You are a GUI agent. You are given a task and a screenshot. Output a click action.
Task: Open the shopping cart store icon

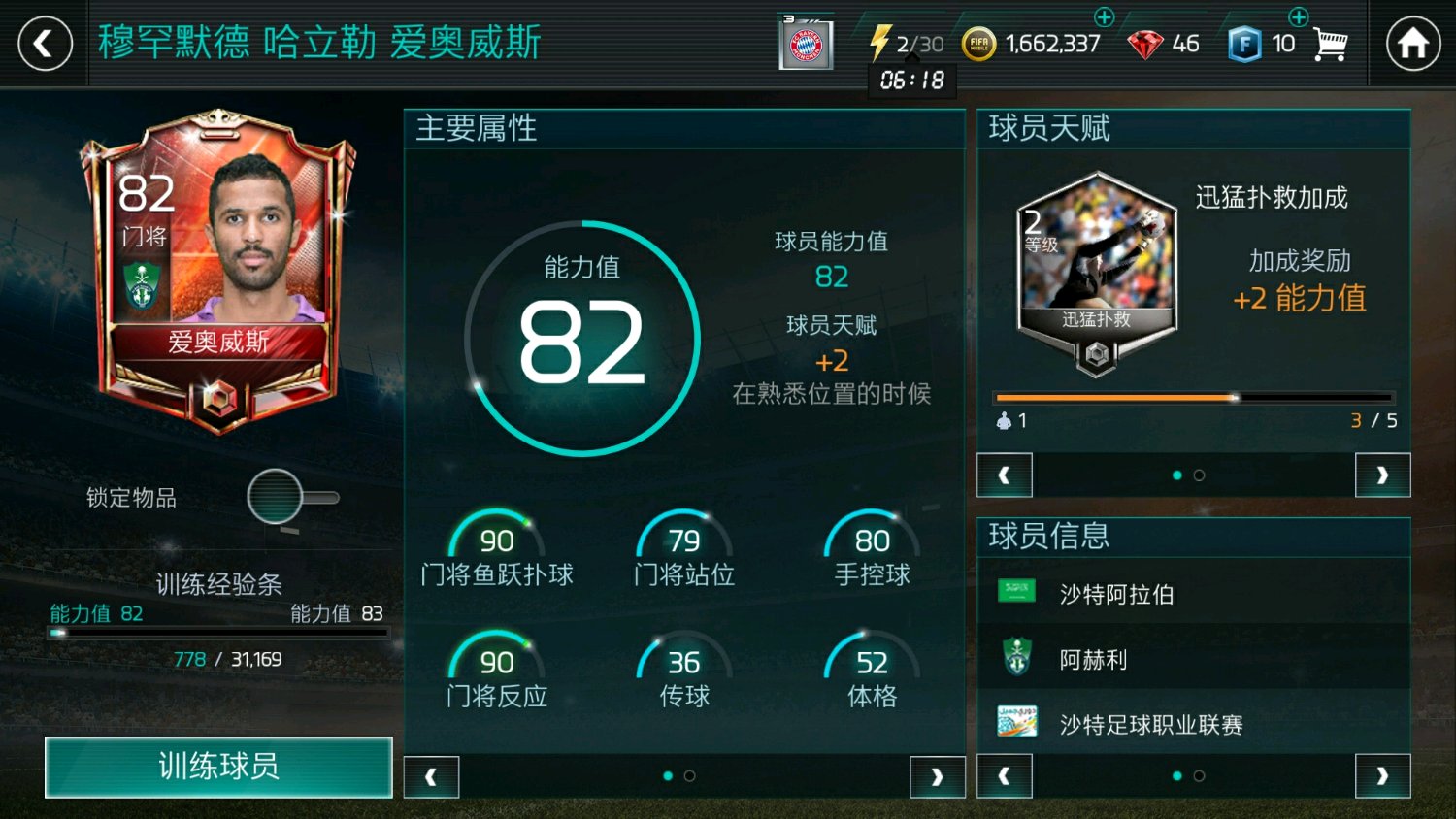point(1330,44)
